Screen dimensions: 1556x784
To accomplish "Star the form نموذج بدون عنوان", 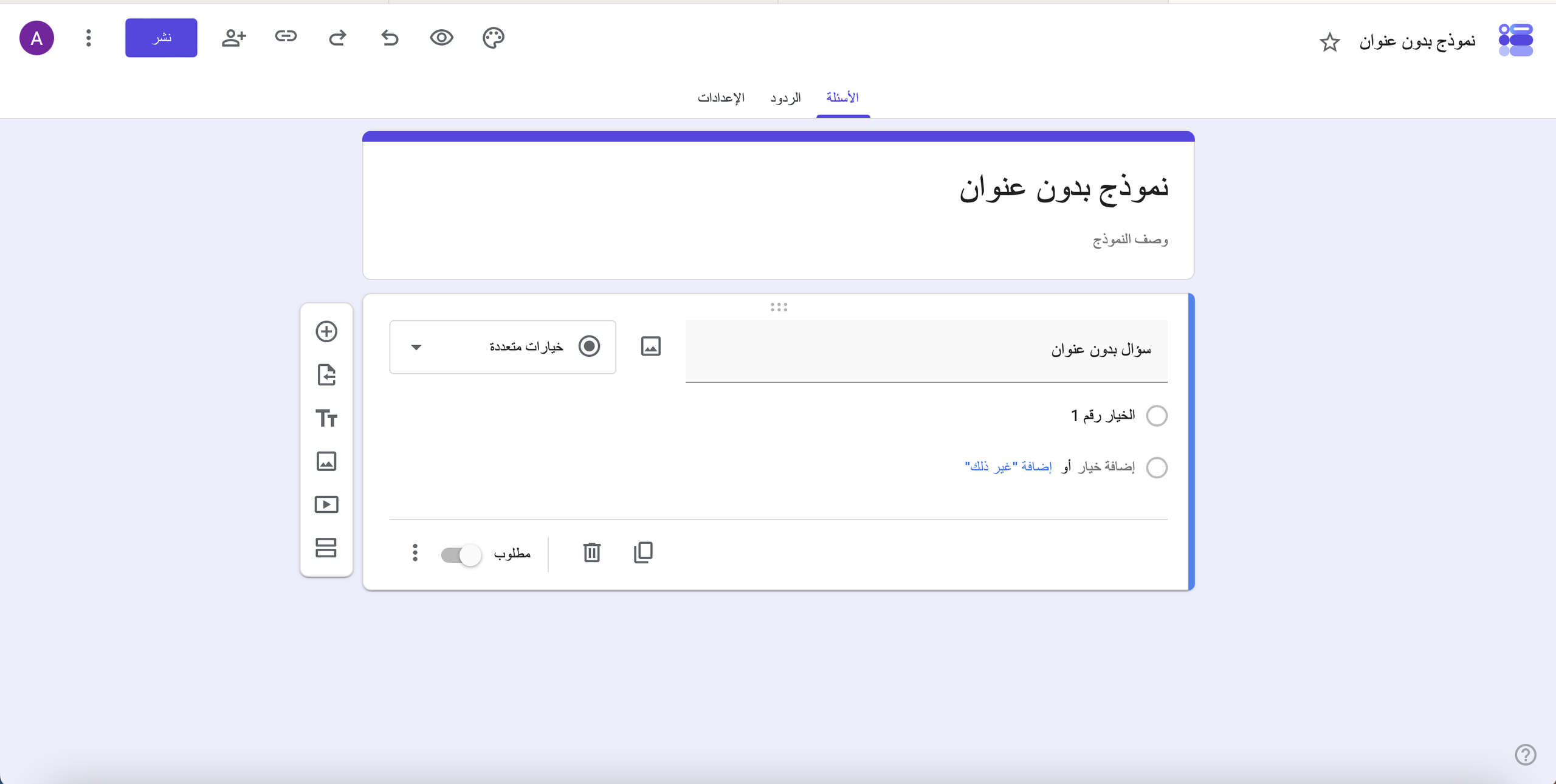I will point(1329,42).
